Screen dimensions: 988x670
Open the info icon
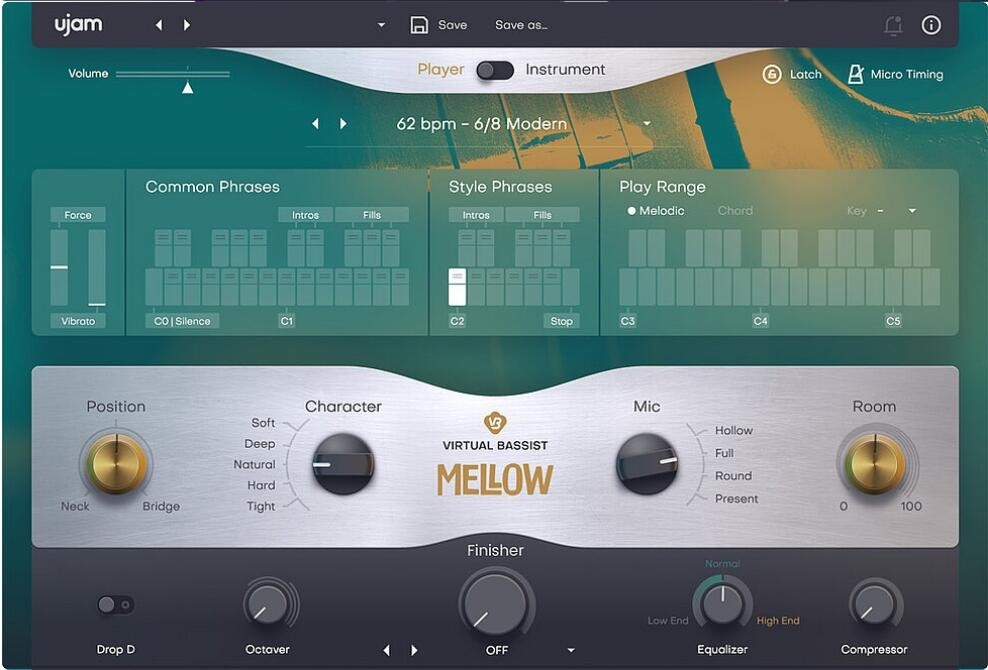click(931, 25)
